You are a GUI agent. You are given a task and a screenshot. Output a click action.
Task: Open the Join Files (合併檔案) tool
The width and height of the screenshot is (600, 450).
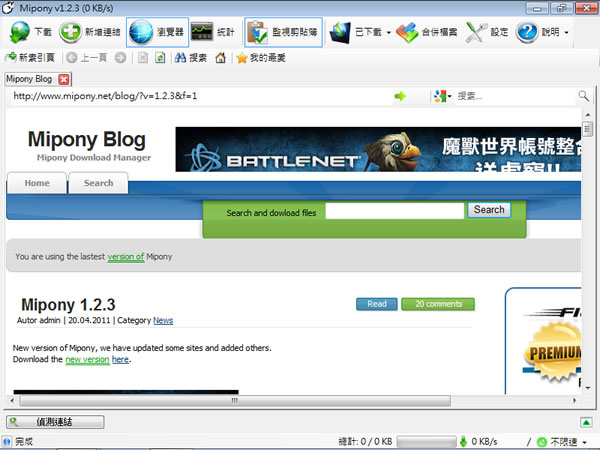[426, 32]
